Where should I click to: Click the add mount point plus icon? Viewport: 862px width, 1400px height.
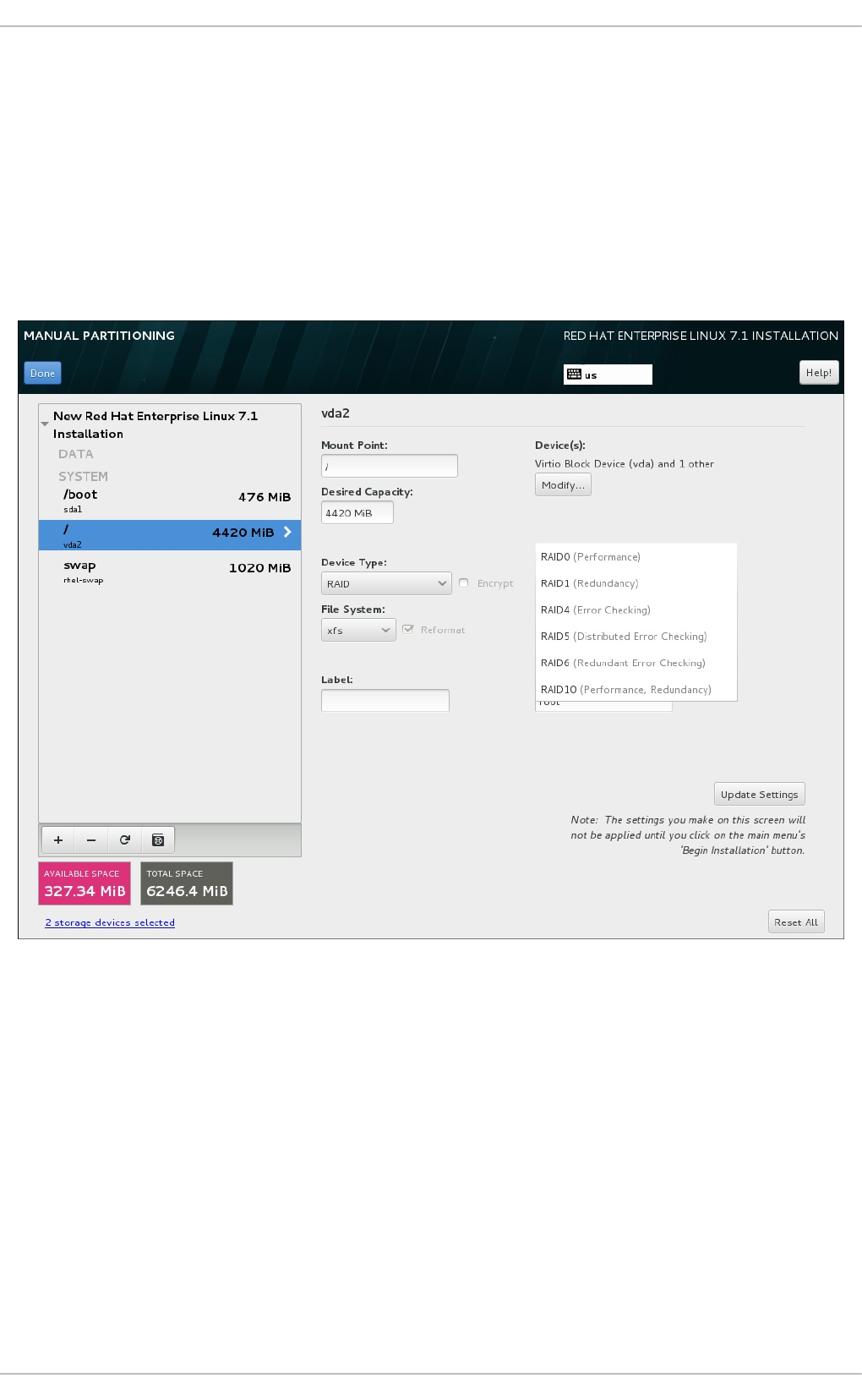[x=58, y=839]
